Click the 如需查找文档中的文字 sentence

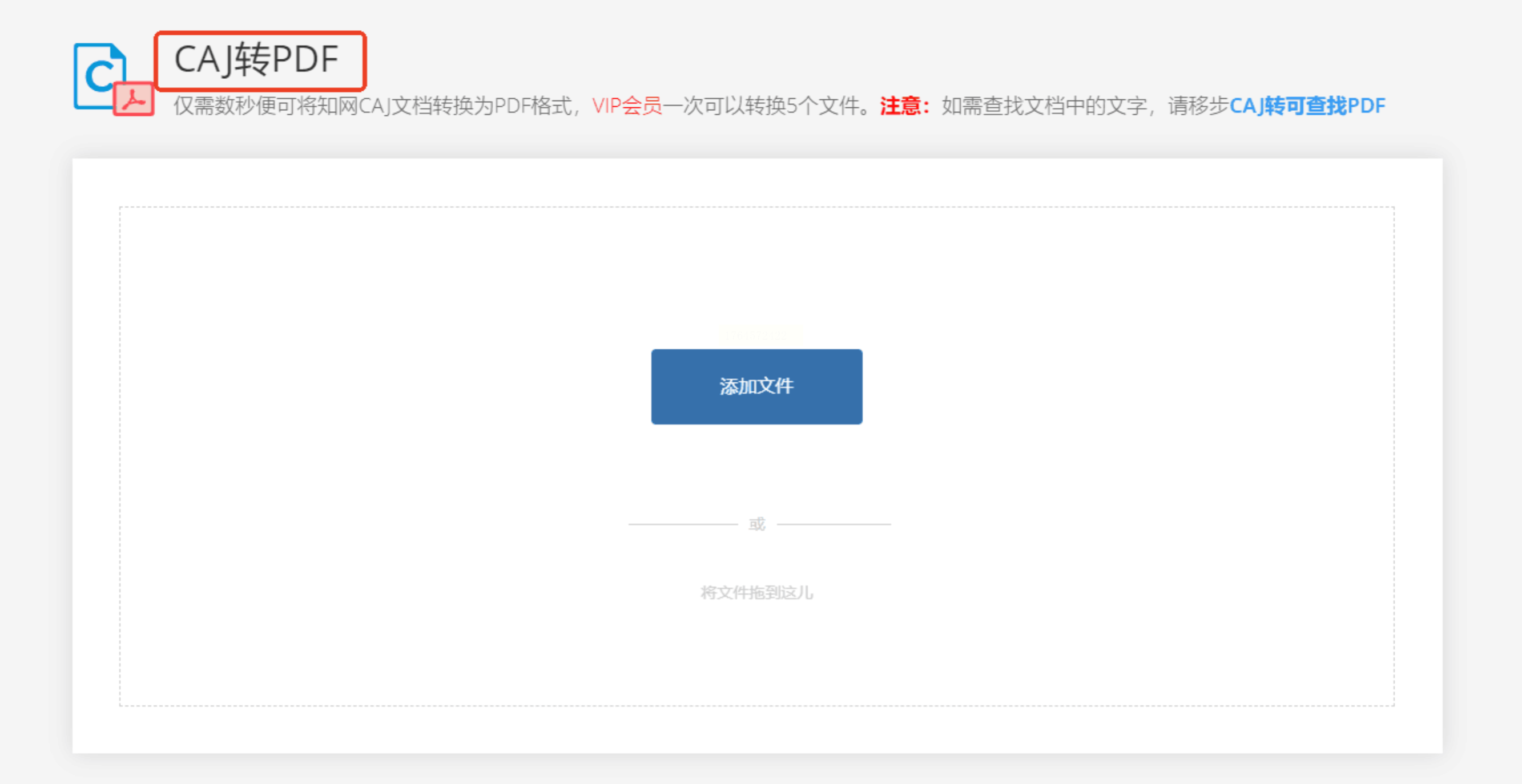pyautogui.click(x=1044, y=106)
